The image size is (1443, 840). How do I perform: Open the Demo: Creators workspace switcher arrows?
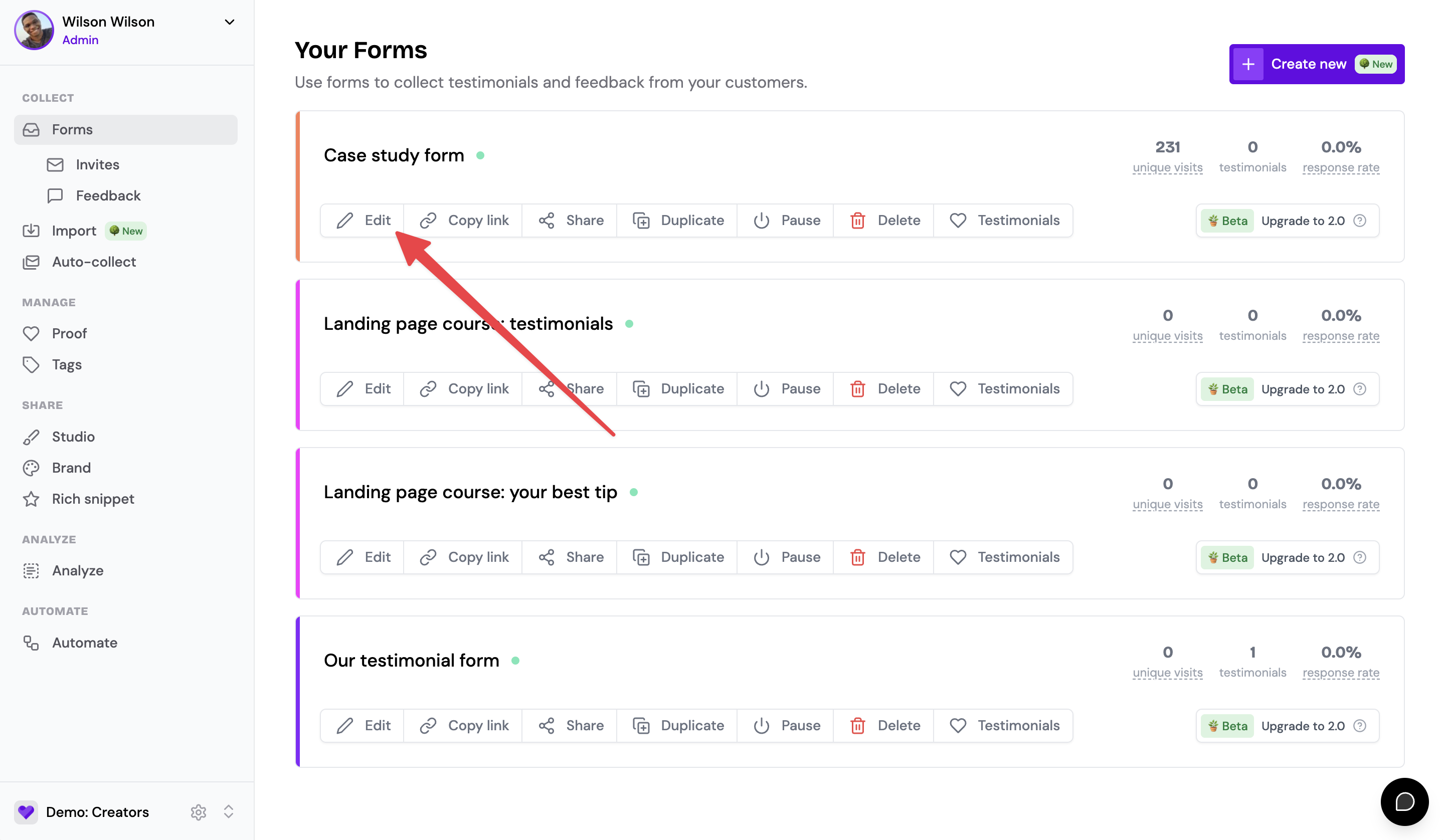pos(229,812)
